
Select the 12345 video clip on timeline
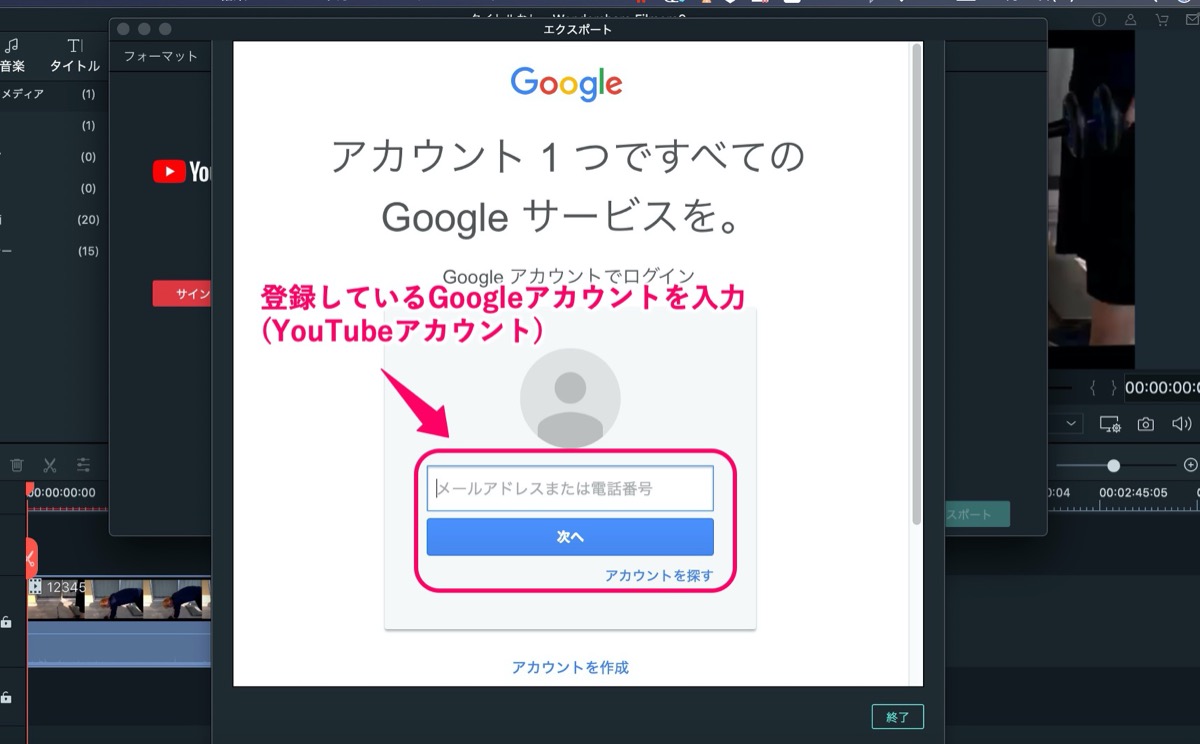click(119, 621)
